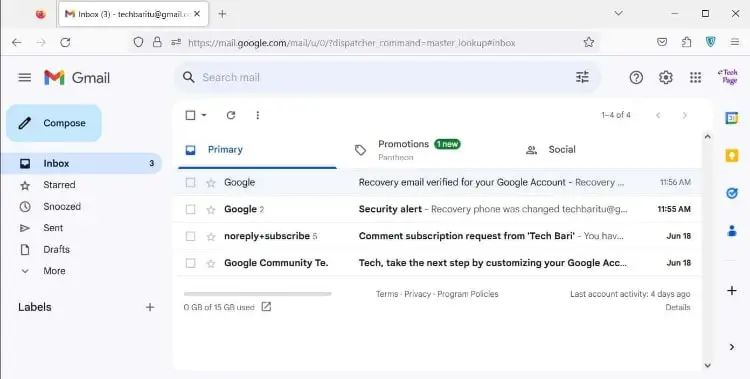Click the Compose button
The height and width of the screenshot is (379, 750).
pos(54,123)
